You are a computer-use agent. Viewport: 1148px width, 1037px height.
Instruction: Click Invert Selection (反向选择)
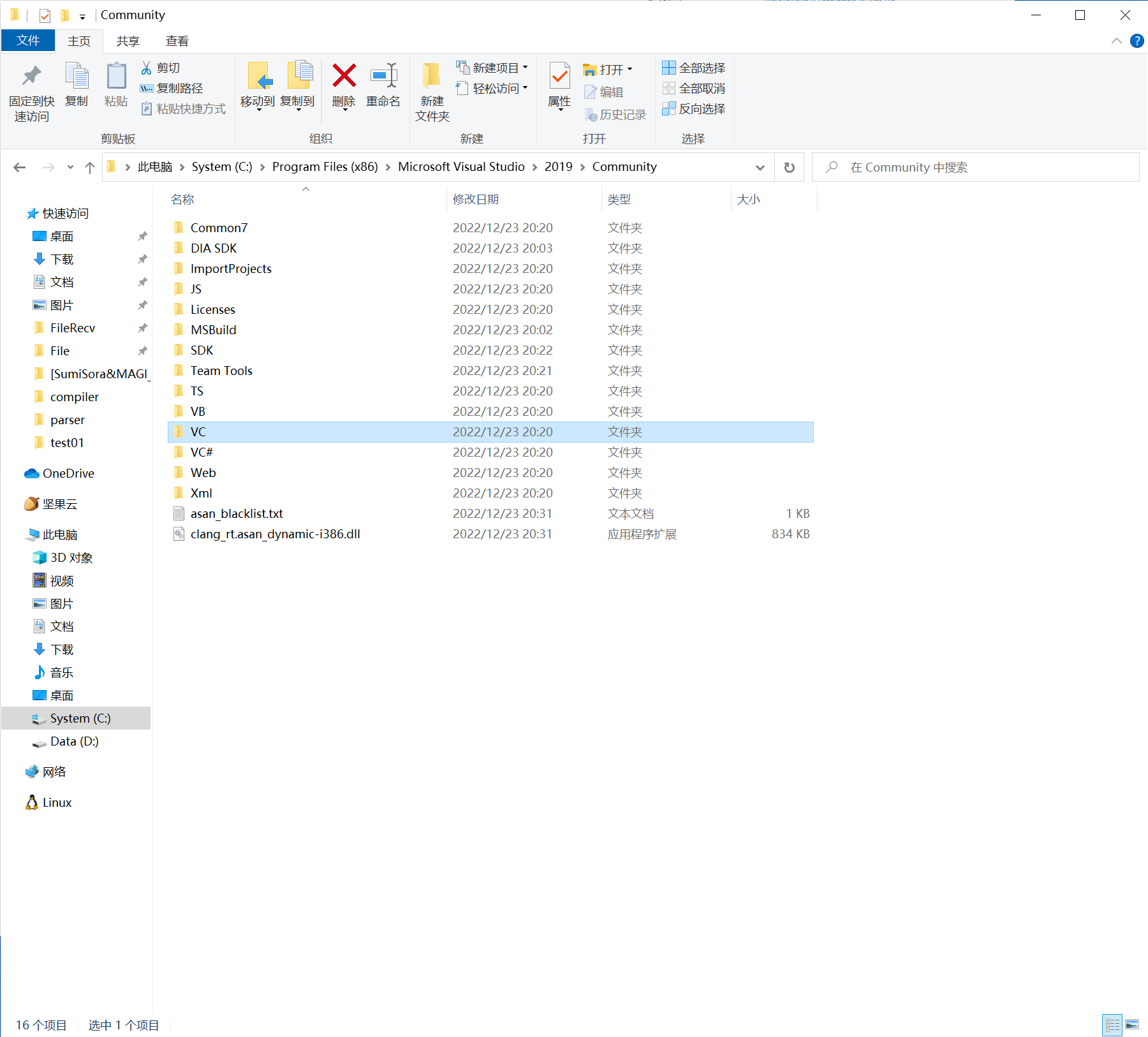click(694, 109)
